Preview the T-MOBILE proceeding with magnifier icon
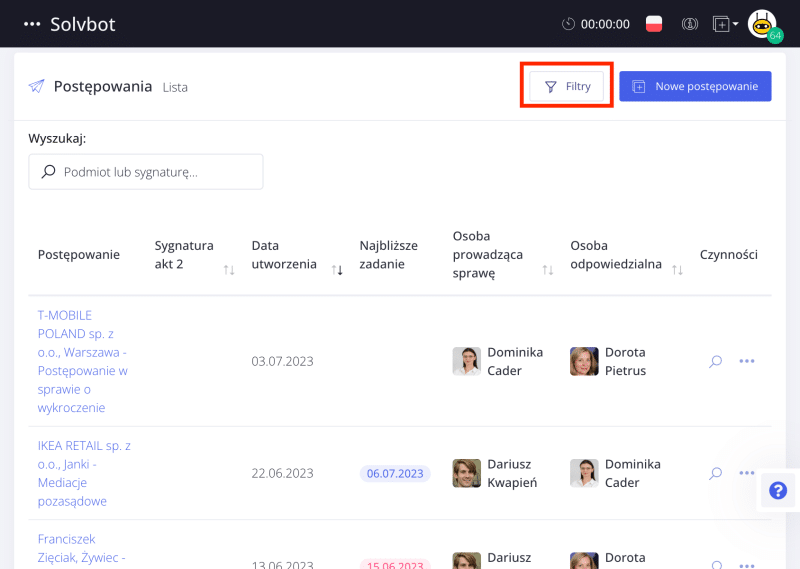 pos(715,361)
